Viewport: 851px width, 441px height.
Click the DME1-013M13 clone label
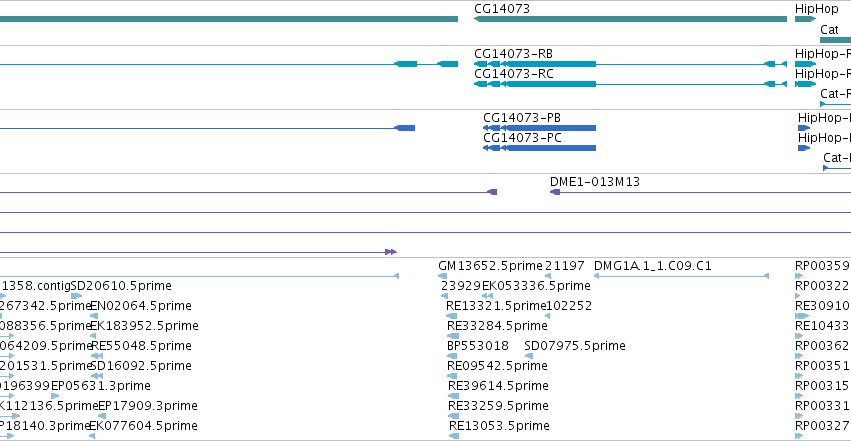click(x=595, y=182)
